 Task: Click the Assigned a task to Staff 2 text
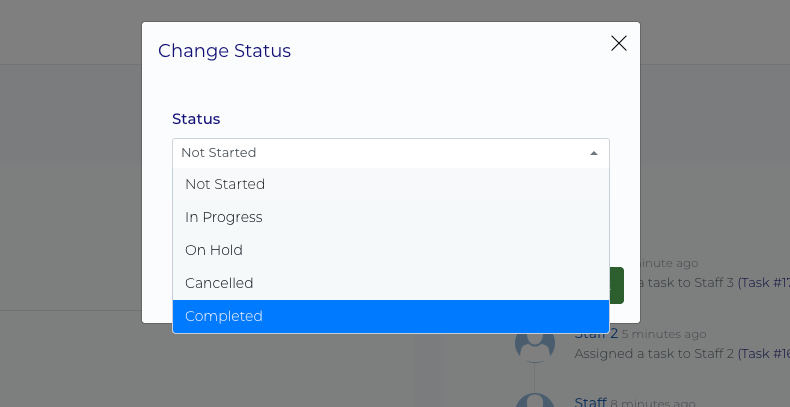654,353
